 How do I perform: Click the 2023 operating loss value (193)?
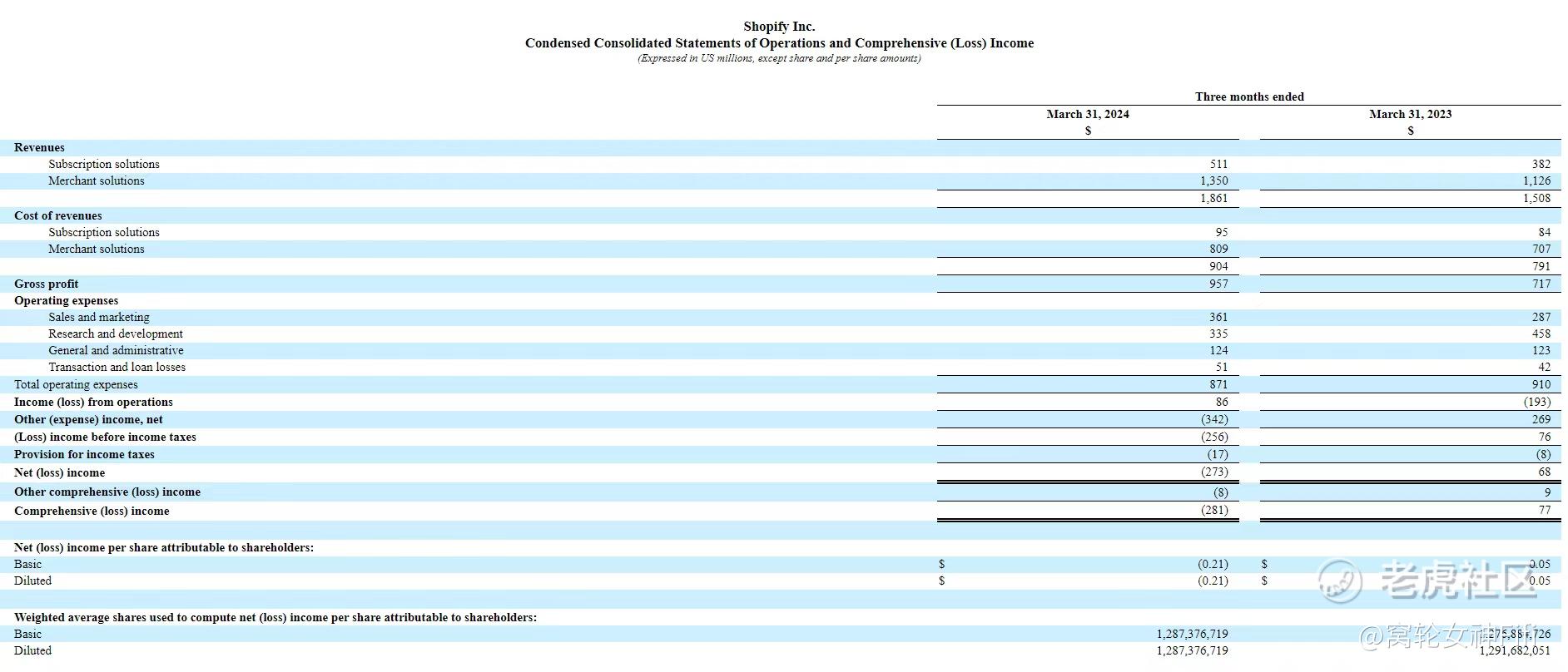click(x=1537, y=402)
